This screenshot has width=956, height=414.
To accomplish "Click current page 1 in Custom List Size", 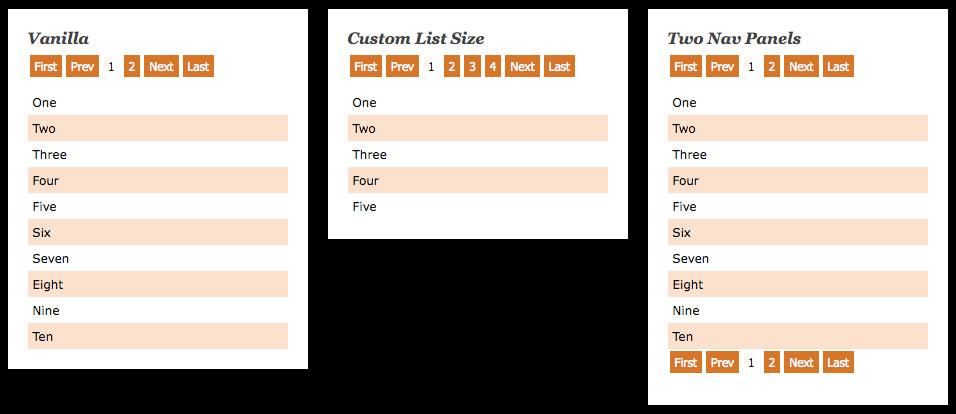I will click(x=431, y=67).
